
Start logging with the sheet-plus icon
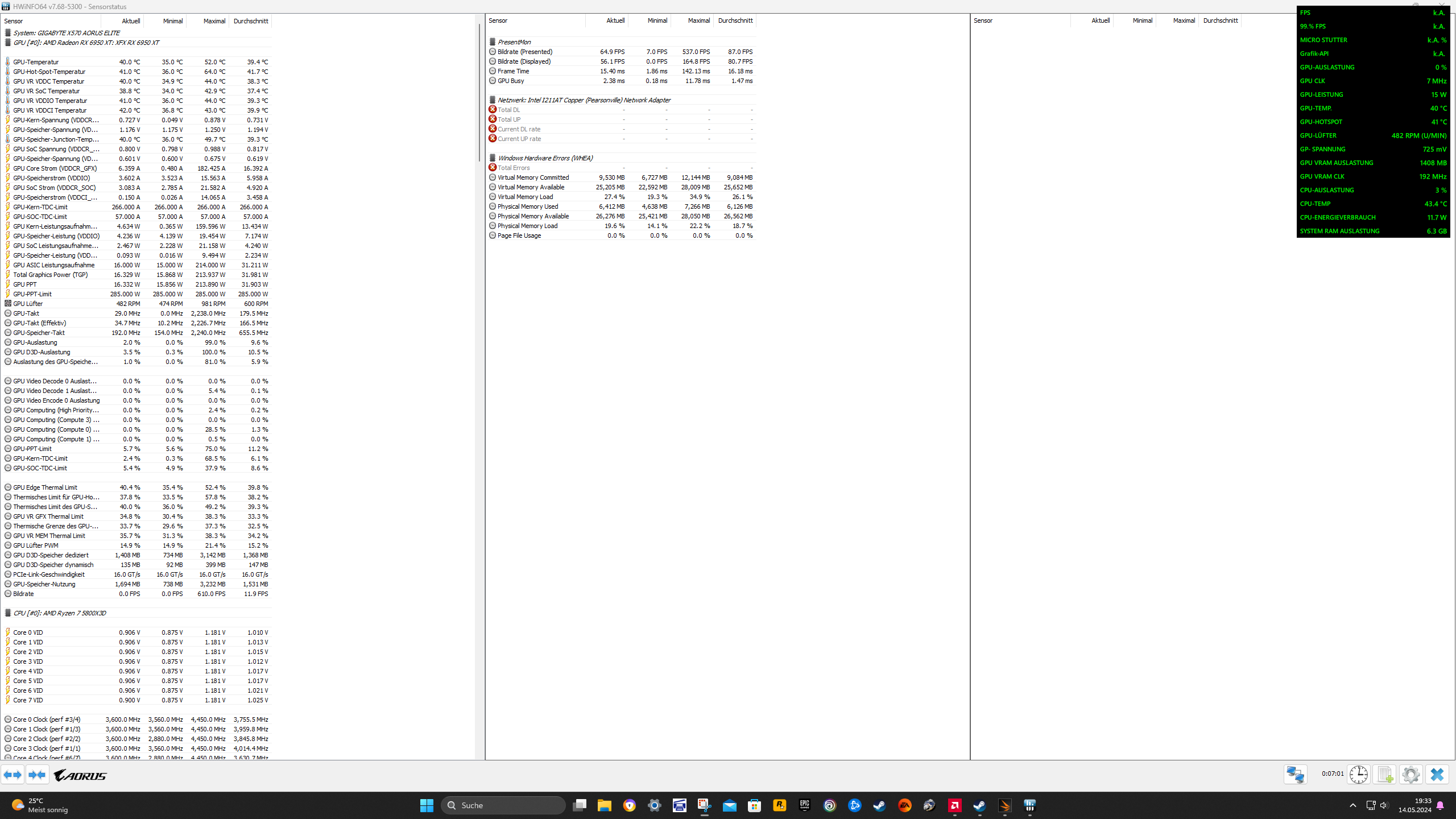1385,775
